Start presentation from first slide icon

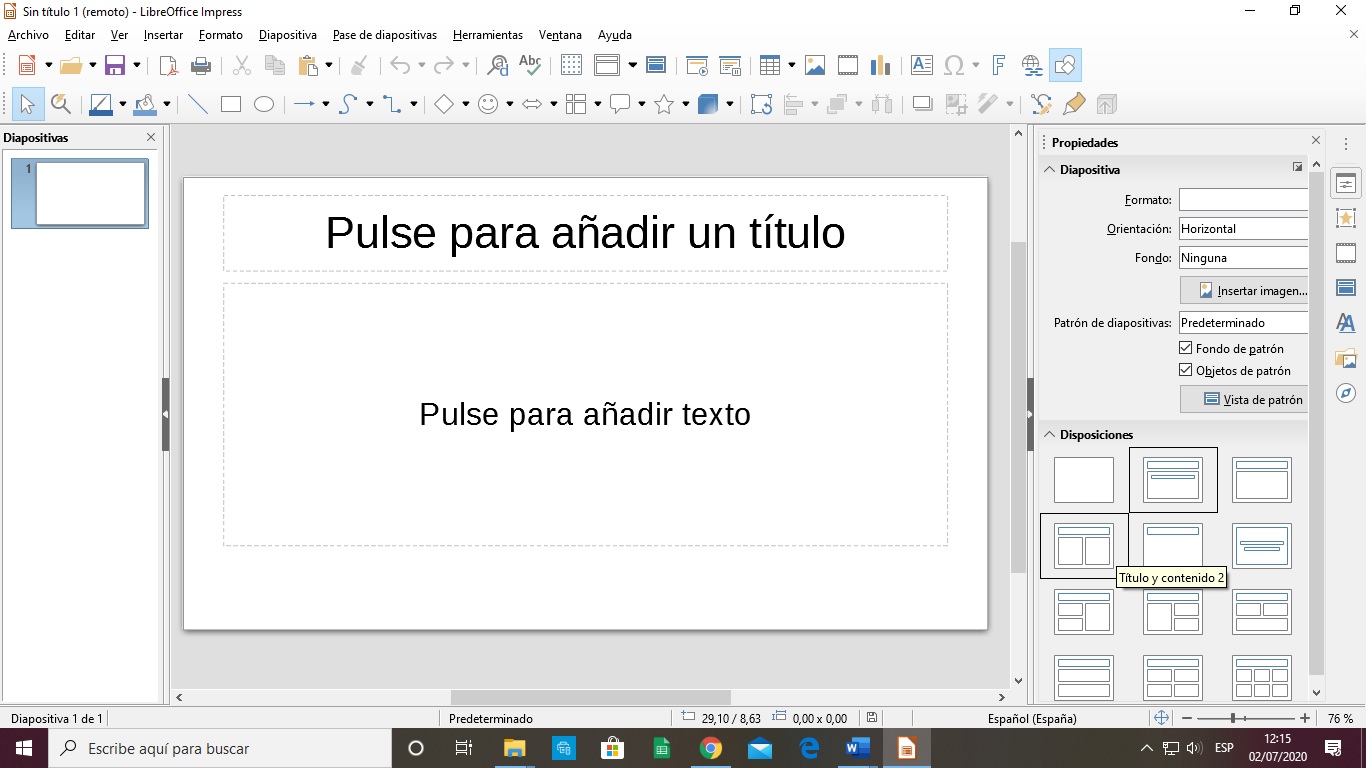697,66
